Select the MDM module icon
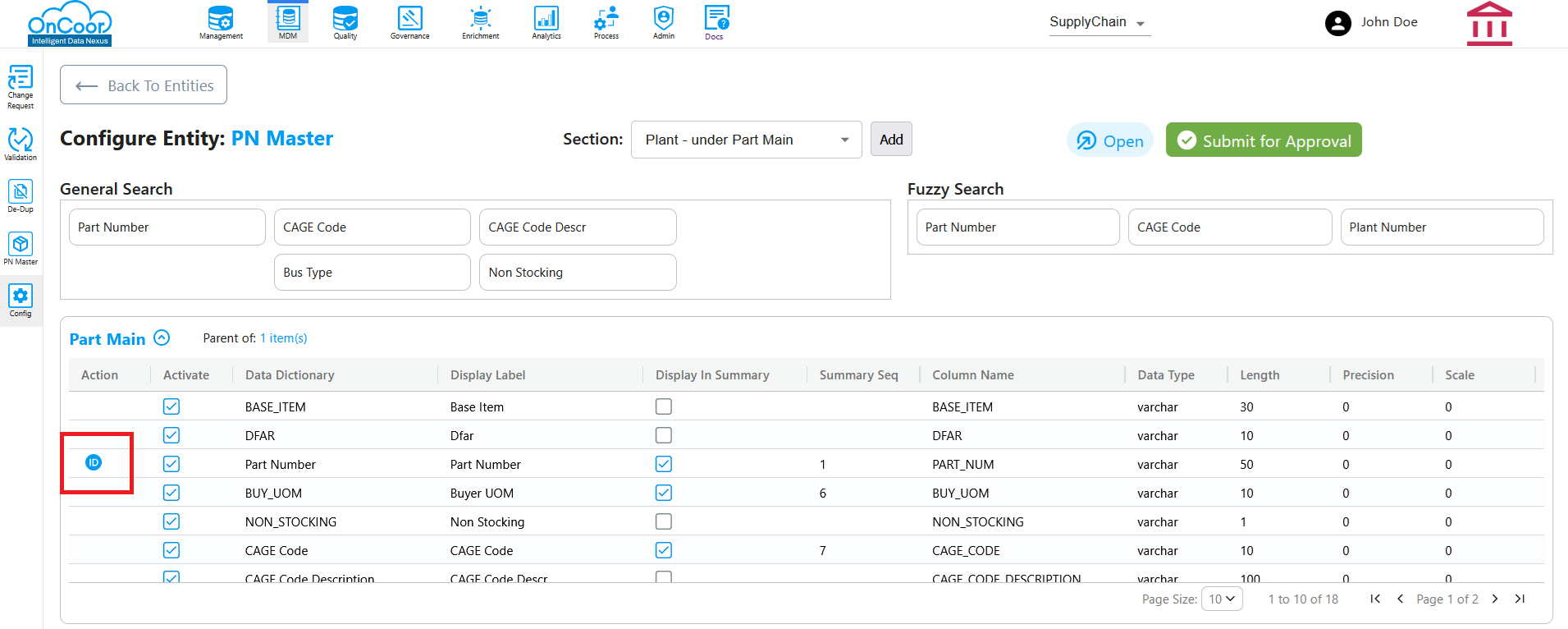Image resolution: width=1568 pixels, height=629 pixels. pyautogui.click(x=288, y=22)
